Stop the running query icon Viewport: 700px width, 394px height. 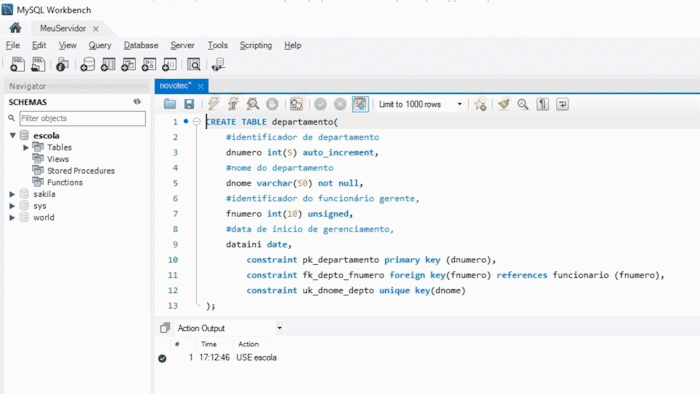272,104
